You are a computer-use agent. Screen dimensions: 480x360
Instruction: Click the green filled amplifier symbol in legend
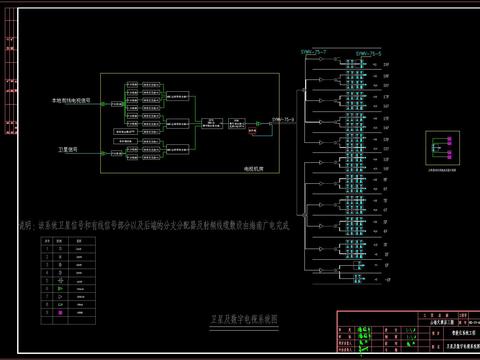(60, 289)
